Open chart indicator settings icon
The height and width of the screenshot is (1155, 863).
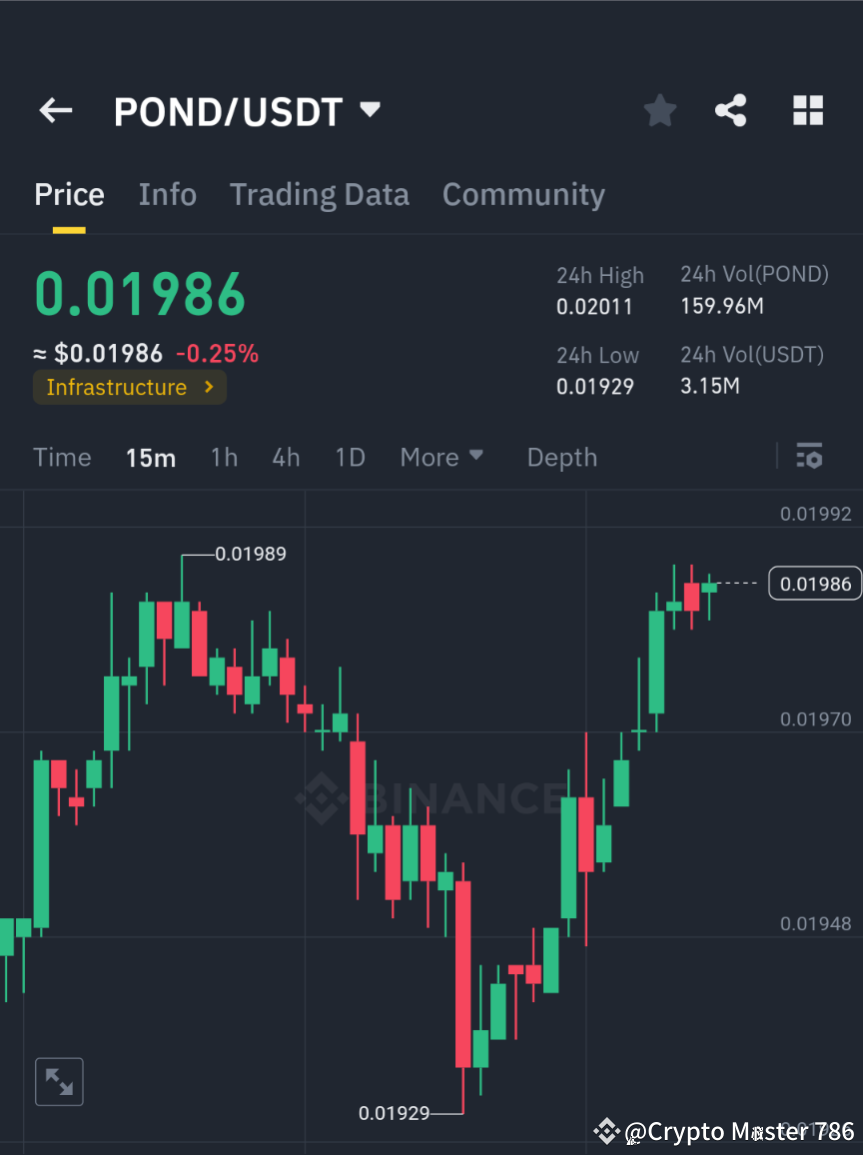(809, 456)
